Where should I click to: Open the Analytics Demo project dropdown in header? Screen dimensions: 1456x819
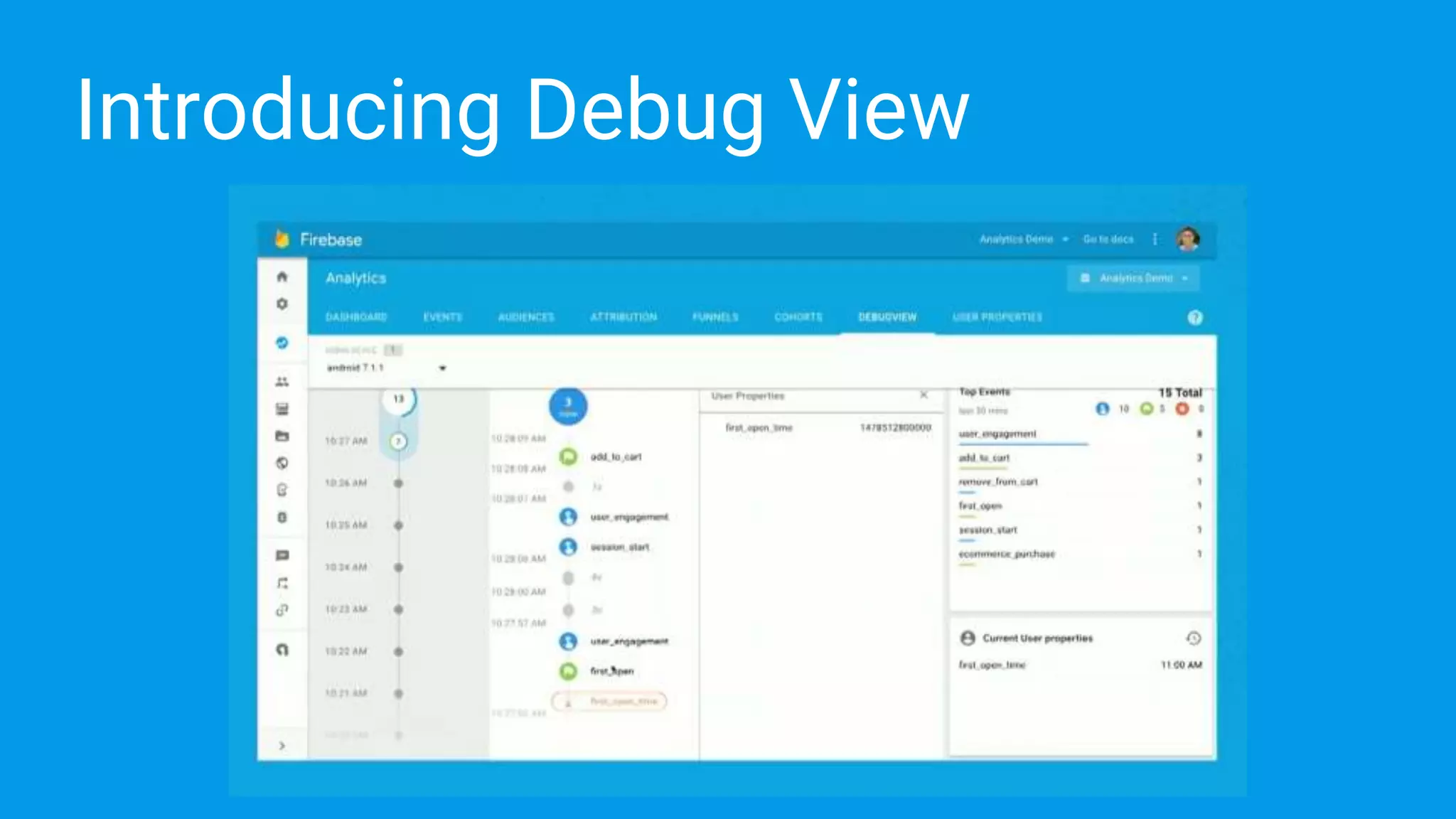pyautogui.click(x=1024, y=239)
